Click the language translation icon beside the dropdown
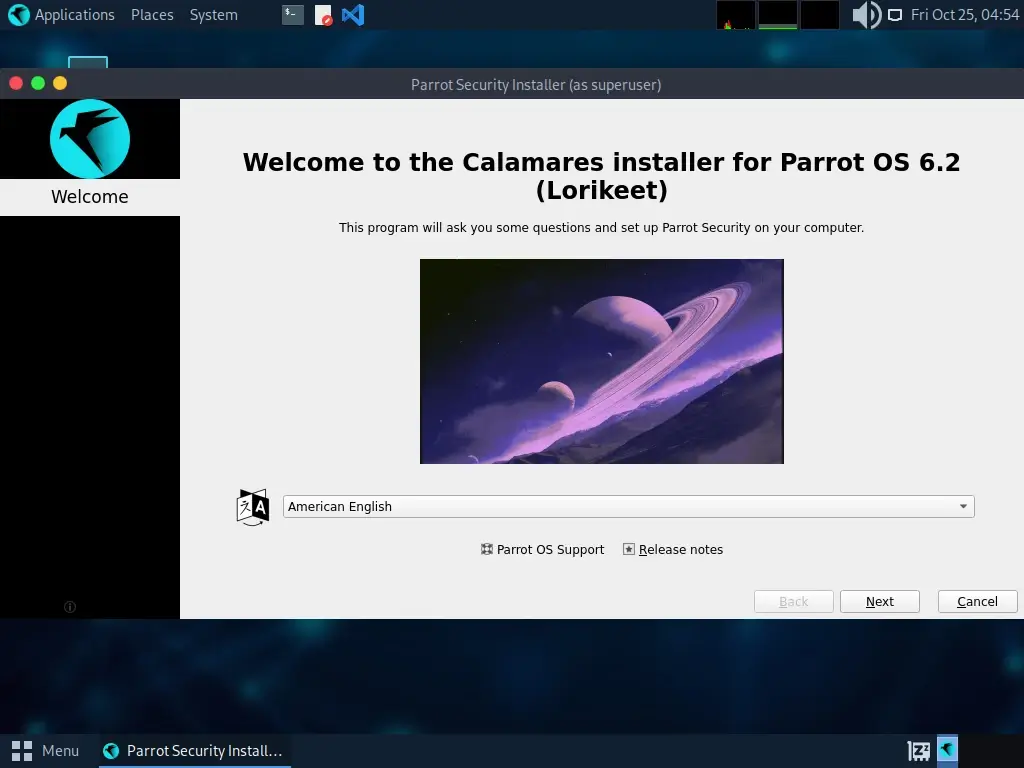 tap(252, 506)
